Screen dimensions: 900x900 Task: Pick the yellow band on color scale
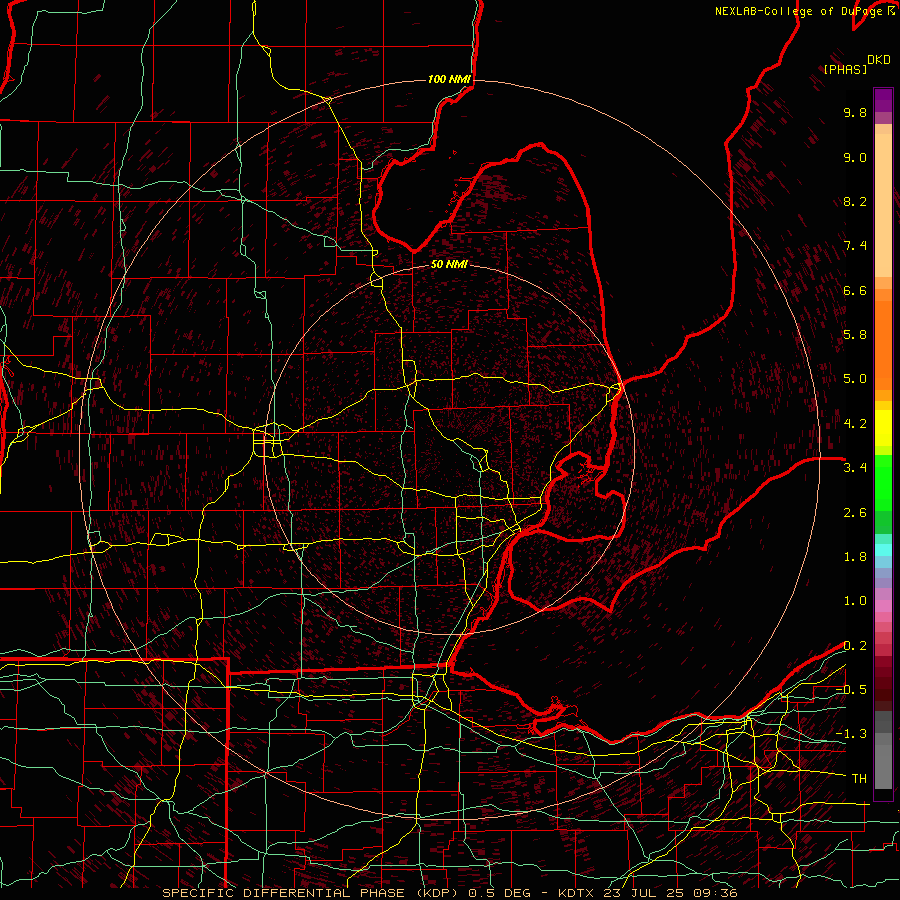pyautogui.click(x=883, y=428)
